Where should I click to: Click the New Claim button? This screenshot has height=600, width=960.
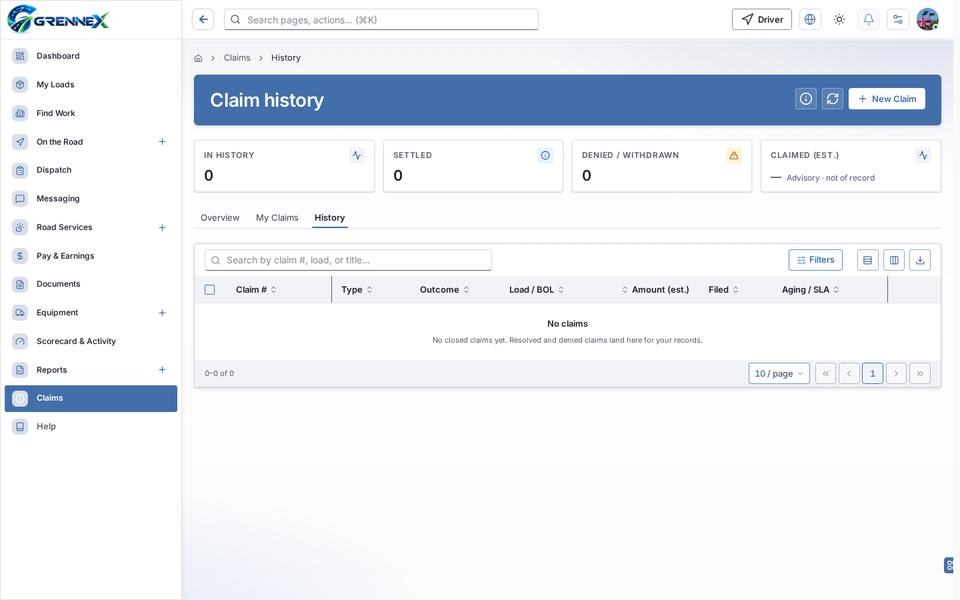coord(887,99)
